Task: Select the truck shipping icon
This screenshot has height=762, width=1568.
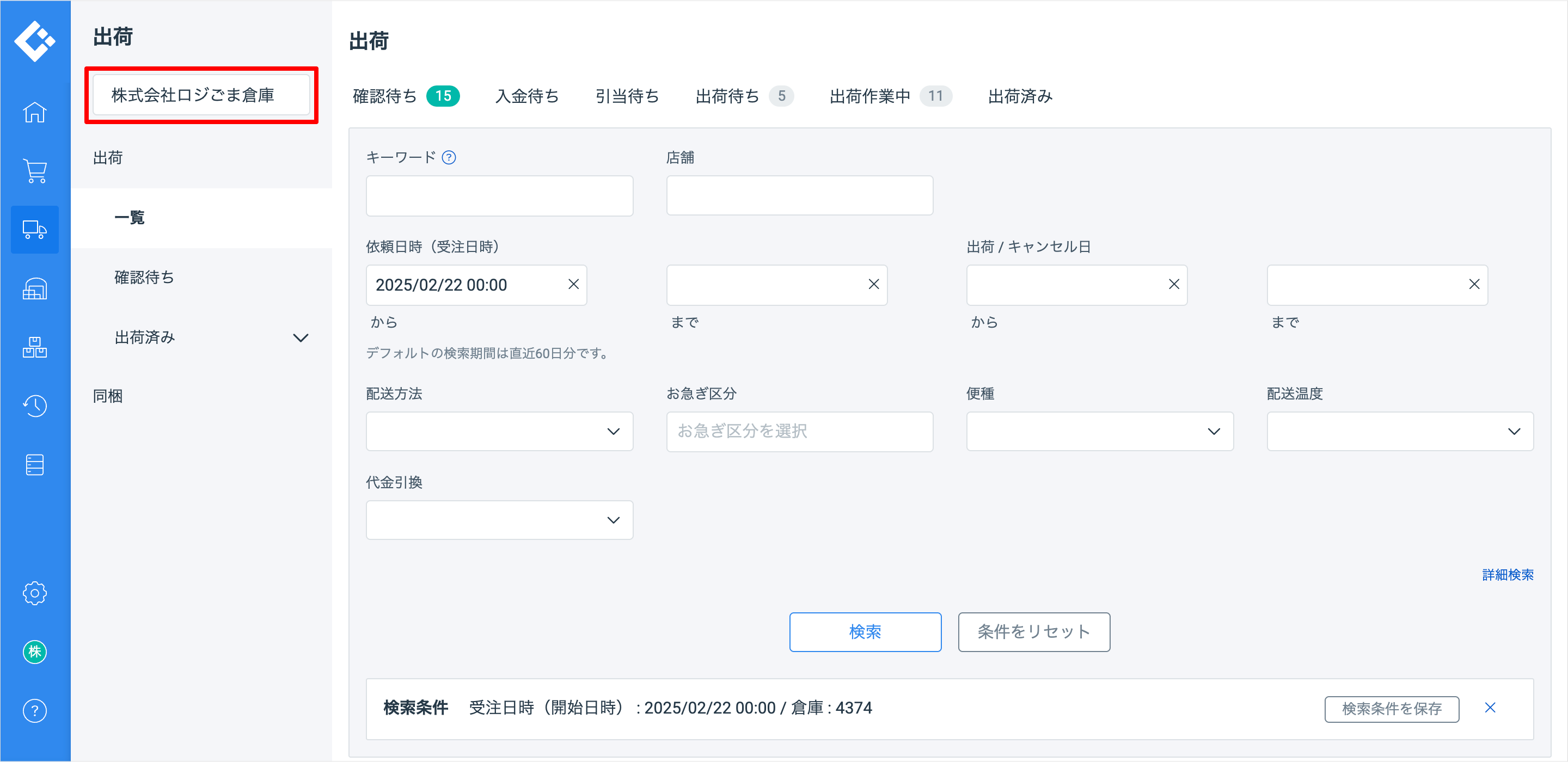Action: (35, 230)
